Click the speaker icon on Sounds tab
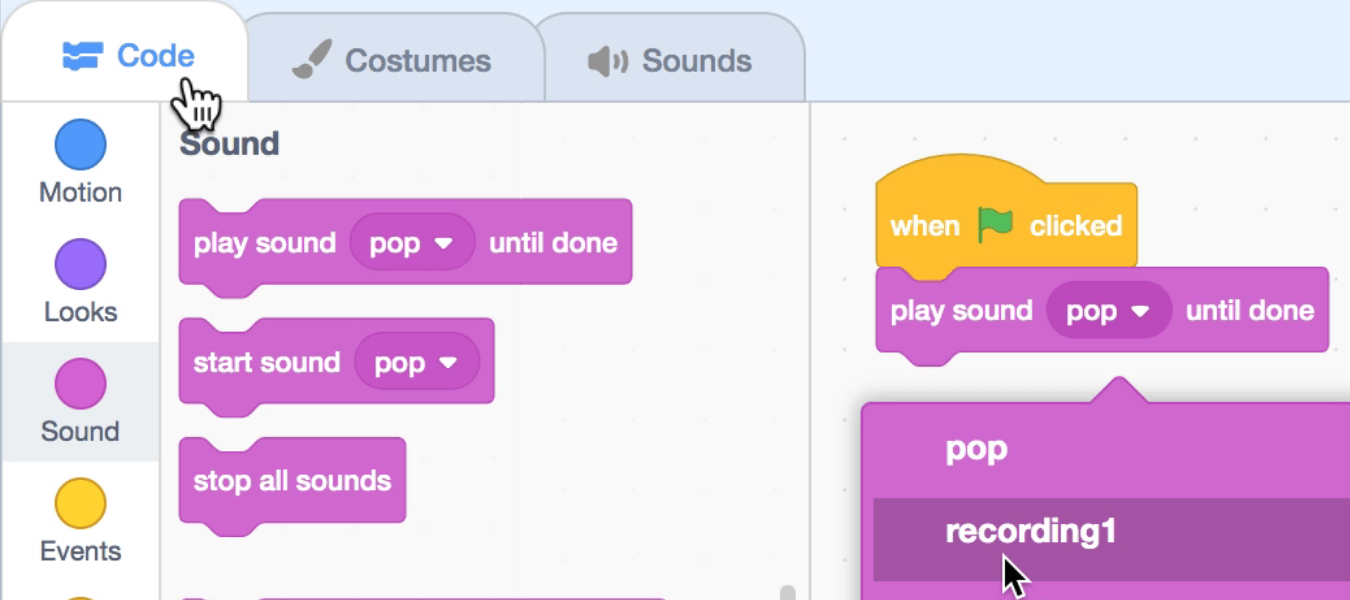 point(607,62)
